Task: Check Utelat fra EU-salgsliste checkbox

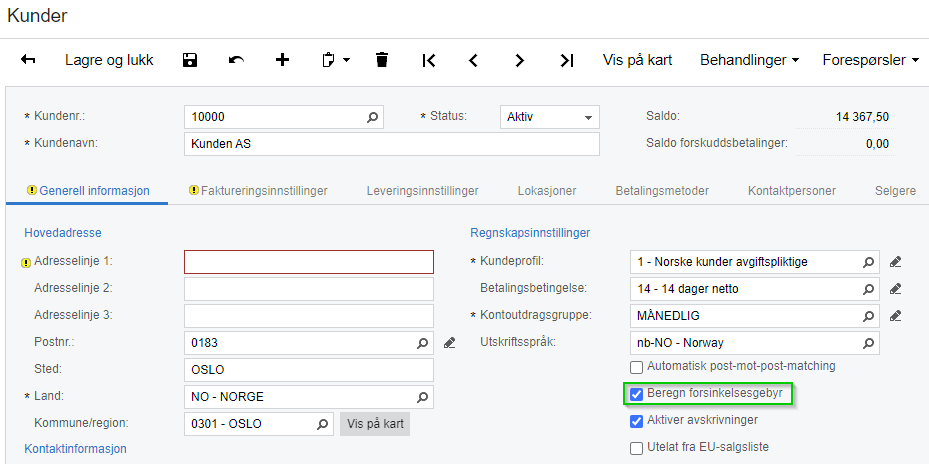Action: [636, 448]
